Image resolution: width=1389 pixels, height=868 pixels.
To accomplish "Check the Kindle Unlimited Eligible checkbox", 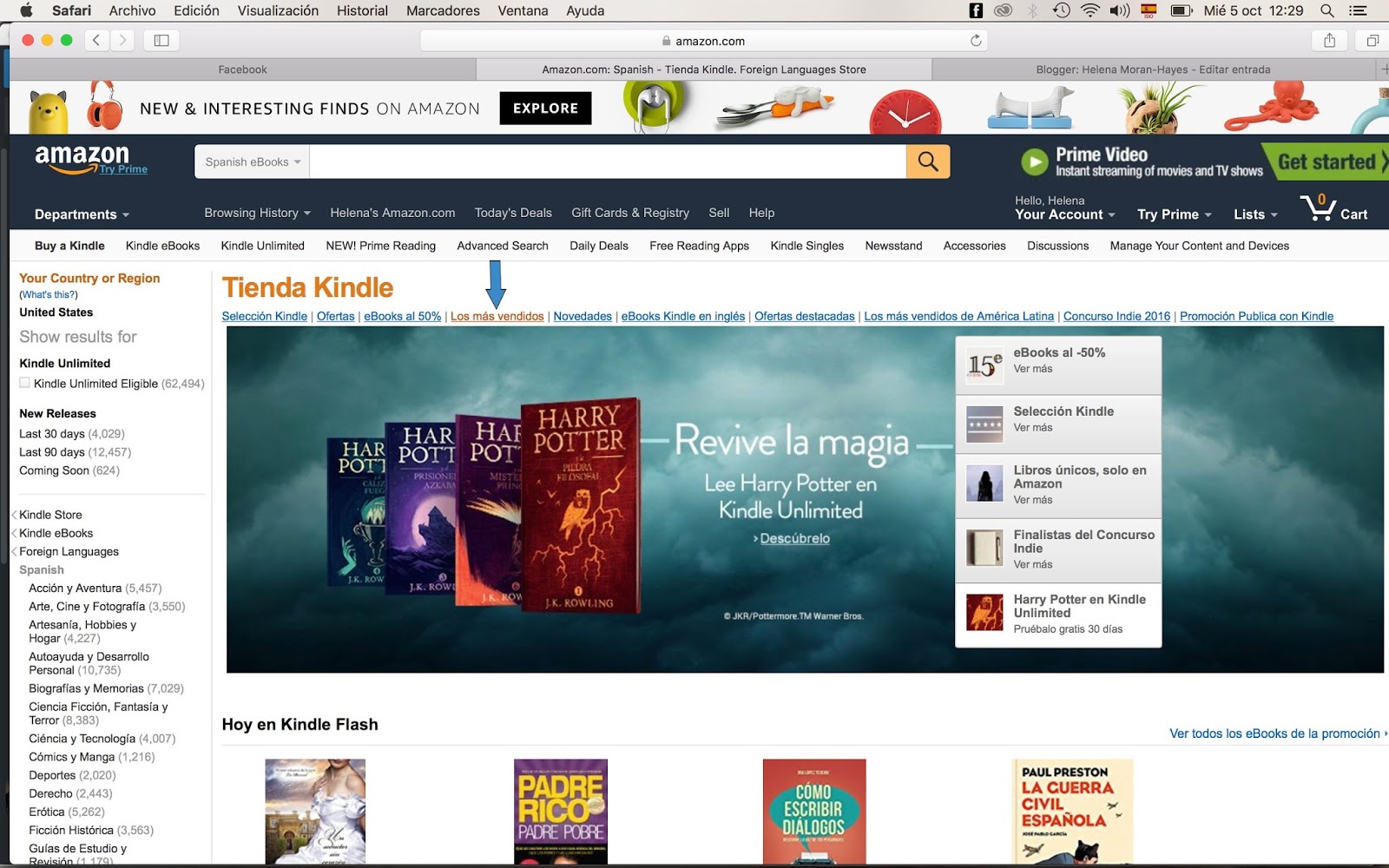I will tap(24, 383).
